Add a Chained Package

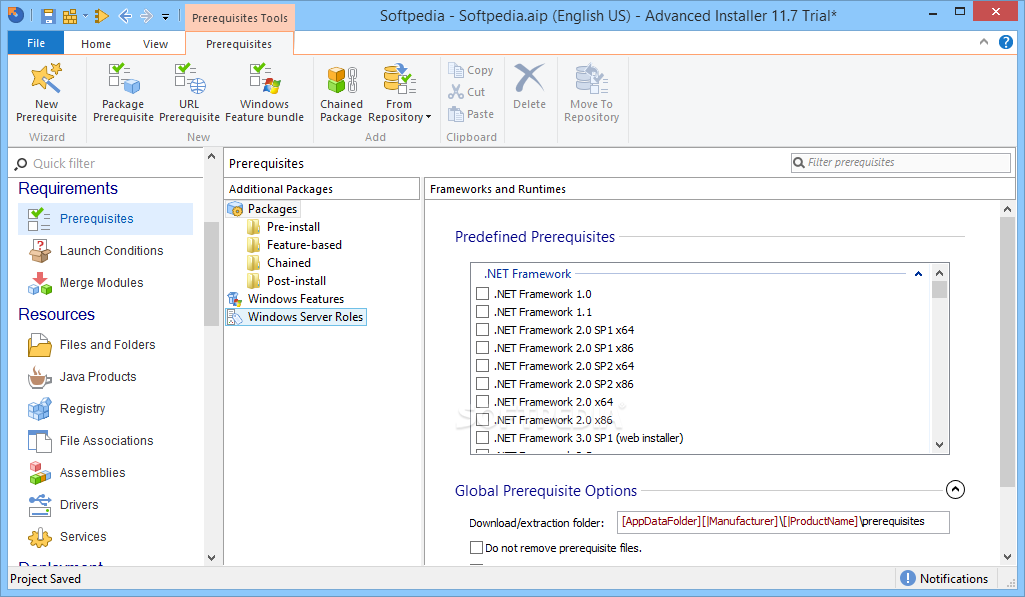pos(341,93)
